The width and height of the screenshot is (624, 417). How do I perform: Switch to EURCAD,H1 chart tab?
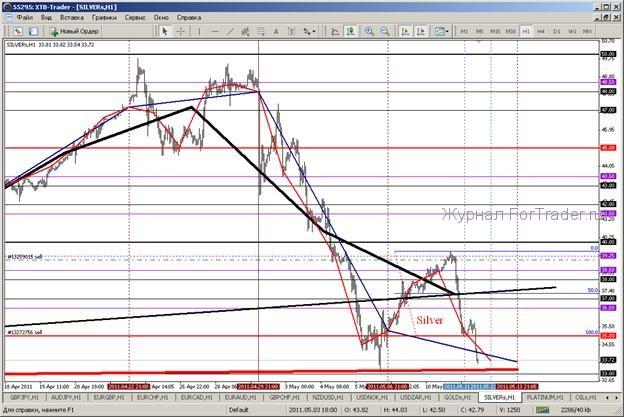click(196, 397)
